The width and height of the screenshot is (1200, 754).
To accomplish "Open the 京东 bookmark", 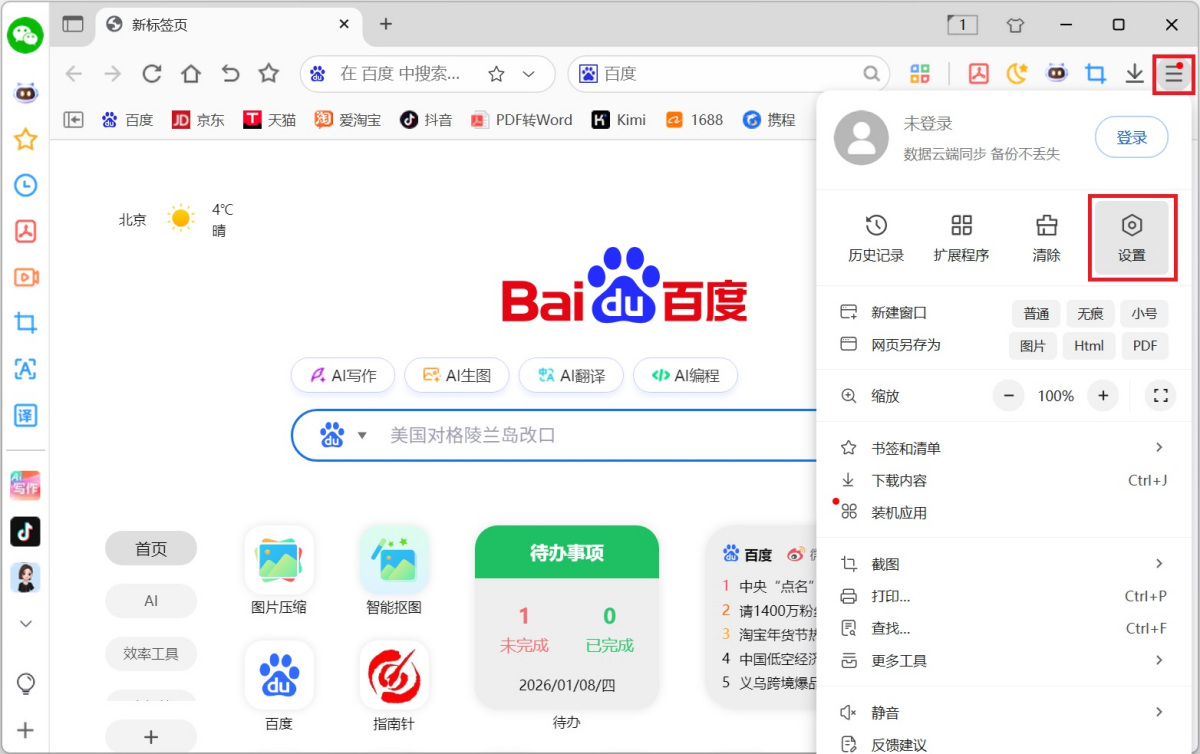I will click(199, 119).
